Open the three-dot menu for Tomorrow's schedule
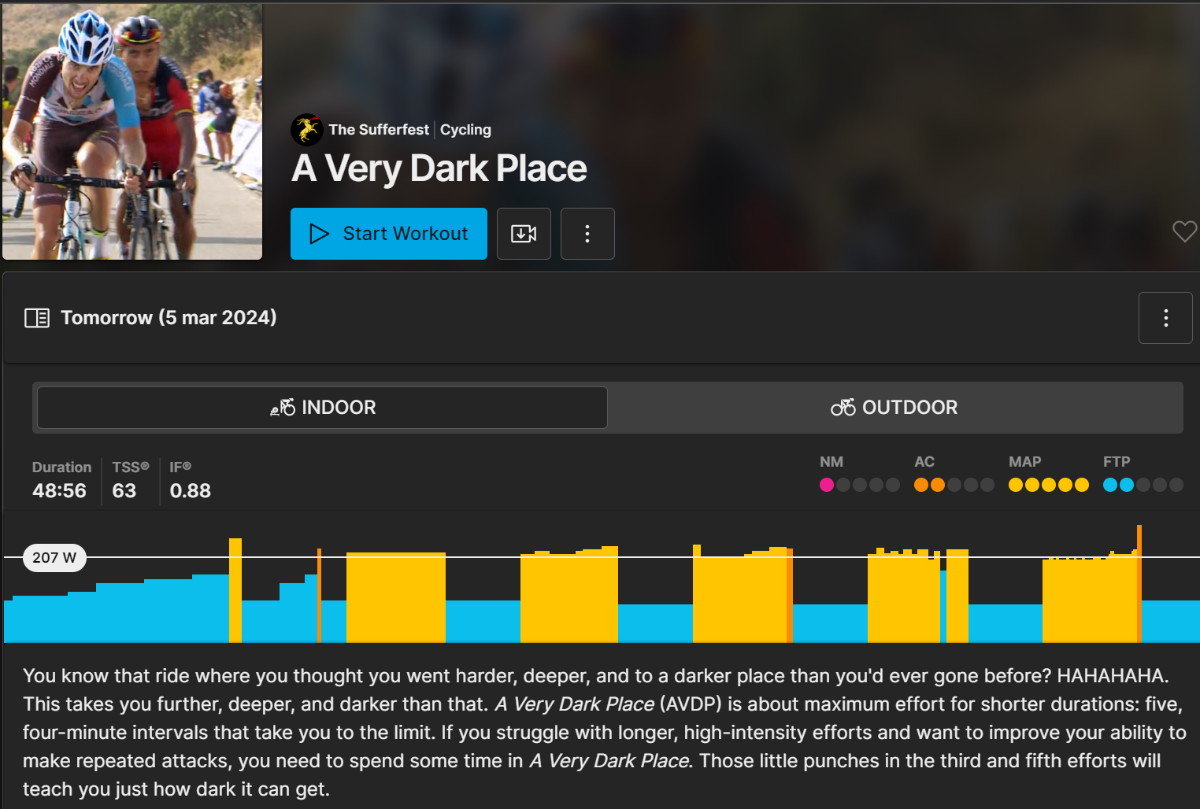The image size is (1200, 809). click(1165, 318)
